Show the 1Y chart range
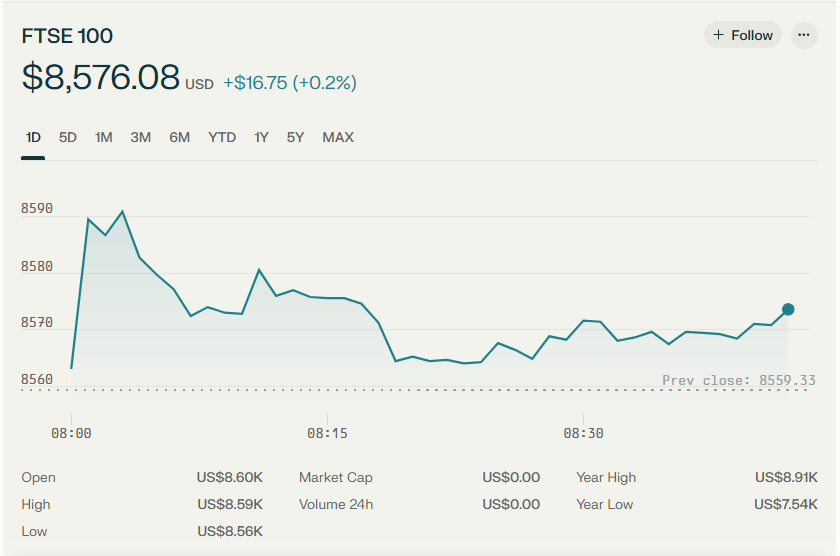 pos(261,138)
